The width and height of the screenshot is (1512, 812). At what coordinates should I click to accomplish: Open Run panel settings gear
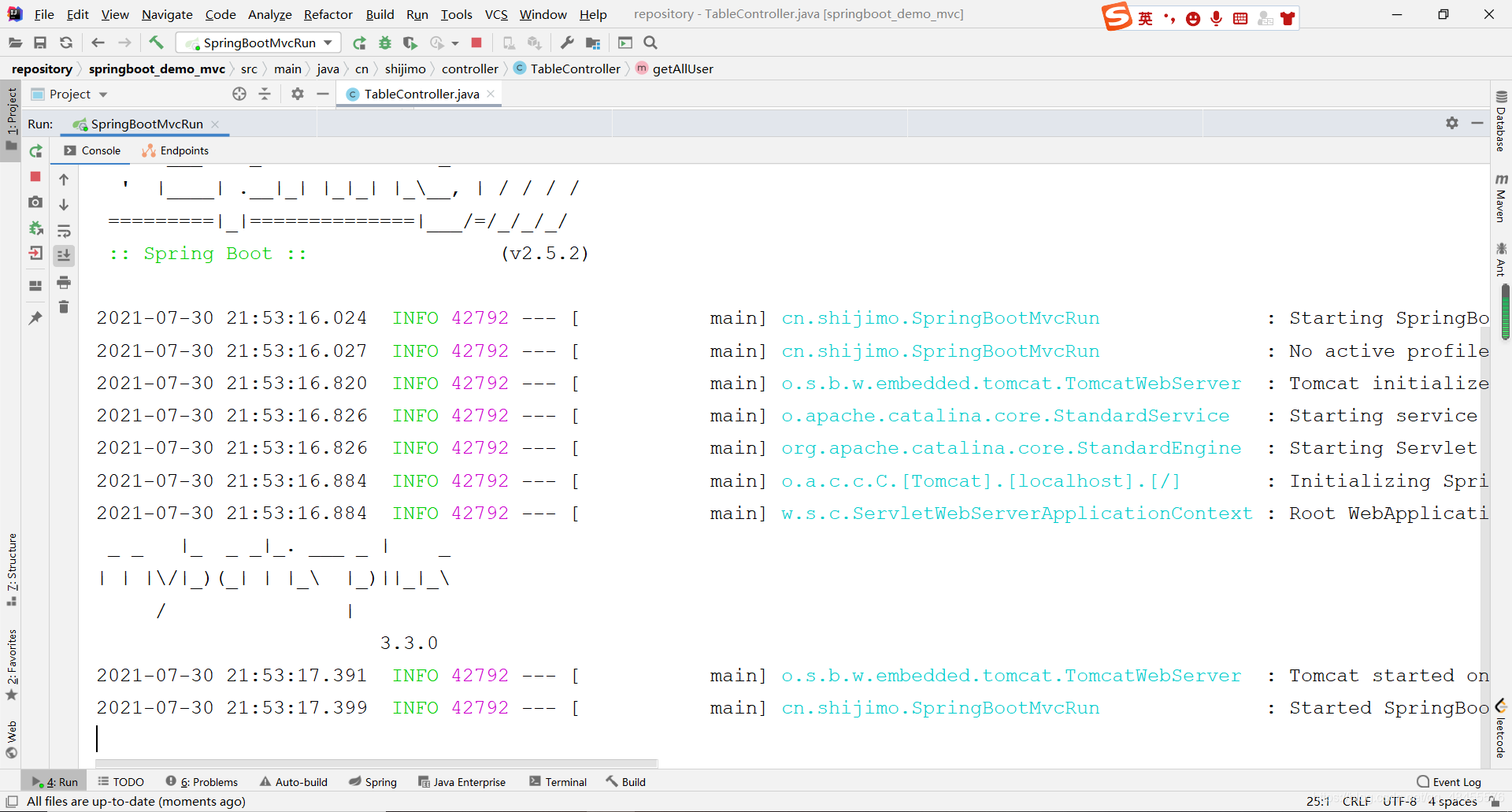pyautogui.click(x=1452, y=123)
